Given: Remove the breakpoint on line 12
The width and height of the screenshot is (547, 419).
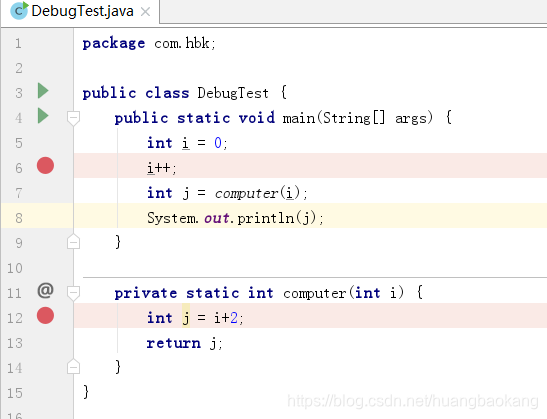Looking at the screenshot, I should pyautogui.click(x=45, y=315).
